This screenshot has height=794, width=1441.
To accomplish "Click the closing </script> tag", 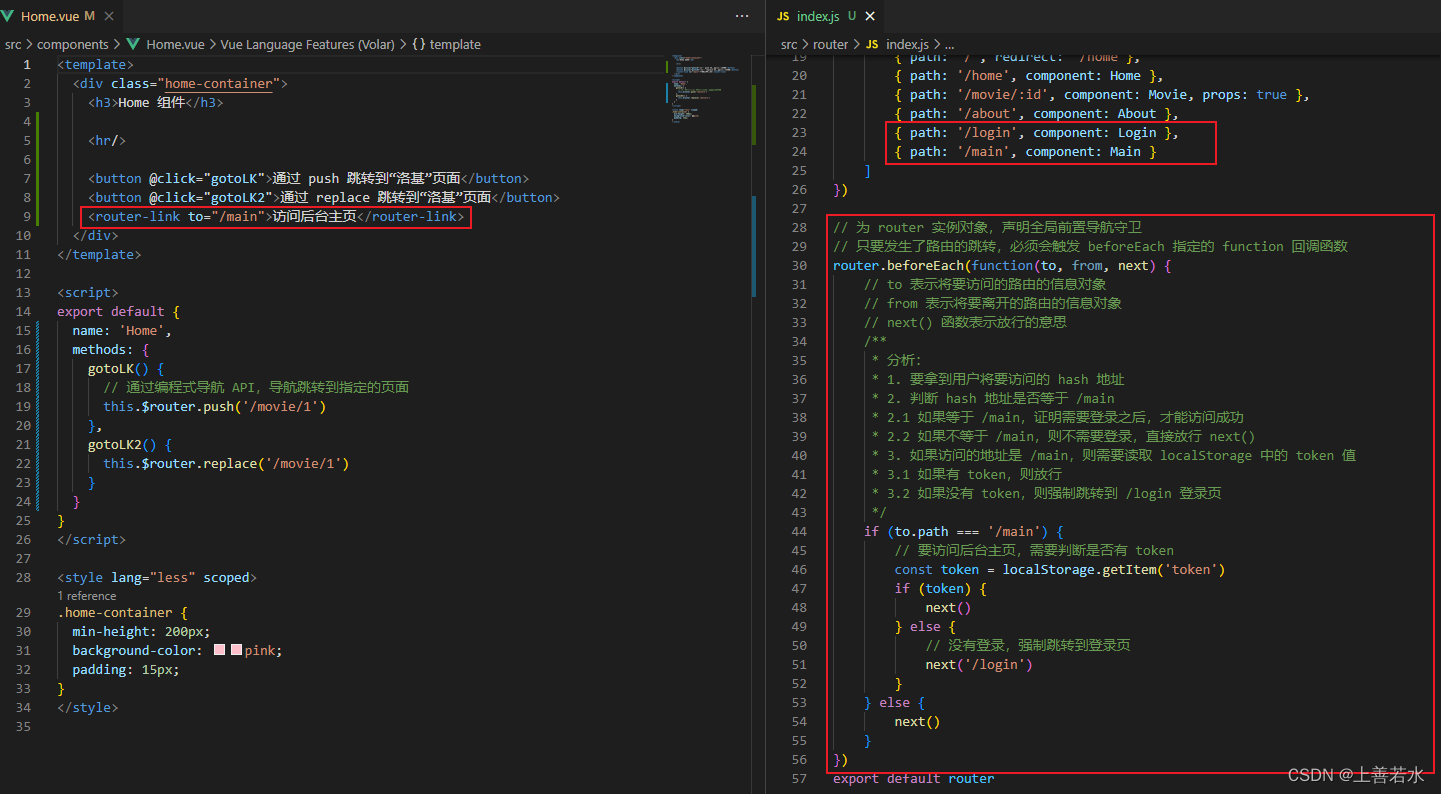I will click(91, 539).
